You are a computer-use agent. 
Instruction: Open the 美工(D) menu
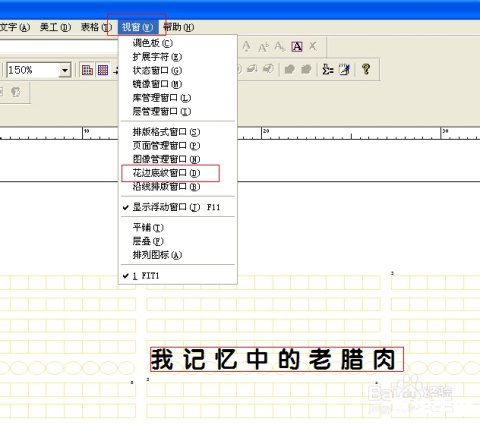tap(55, 27)
